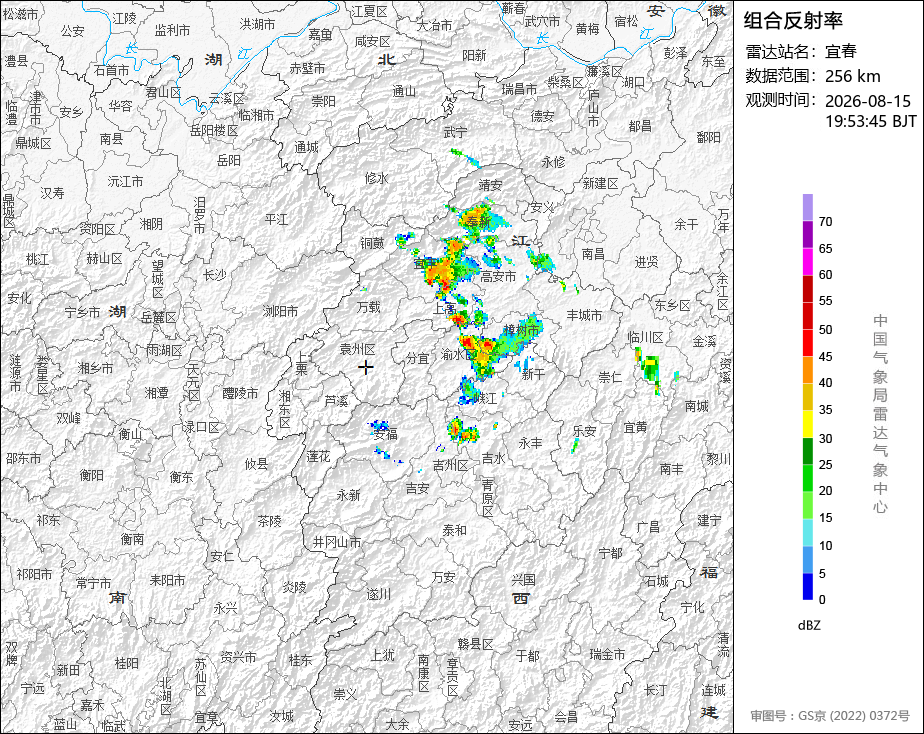Image resolution: width=924 pixels, height=734 pixels.
Task: Click the dBZ unit label under legend
Action: [x=809, y=625]
